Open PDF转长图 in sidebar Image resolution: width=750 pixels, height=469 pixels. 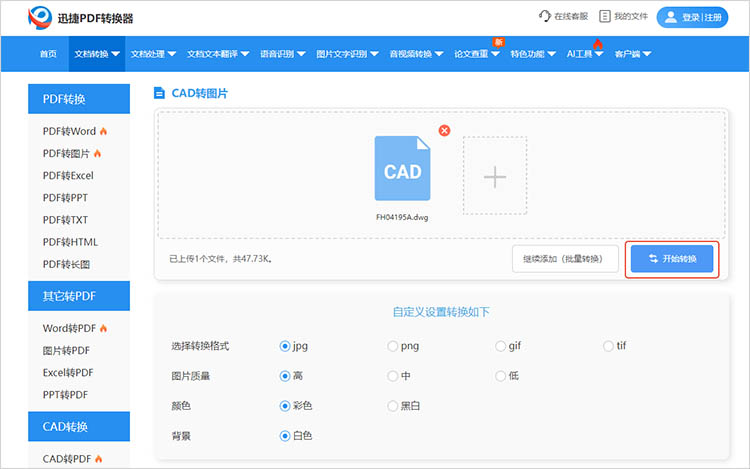coord(66,264)
